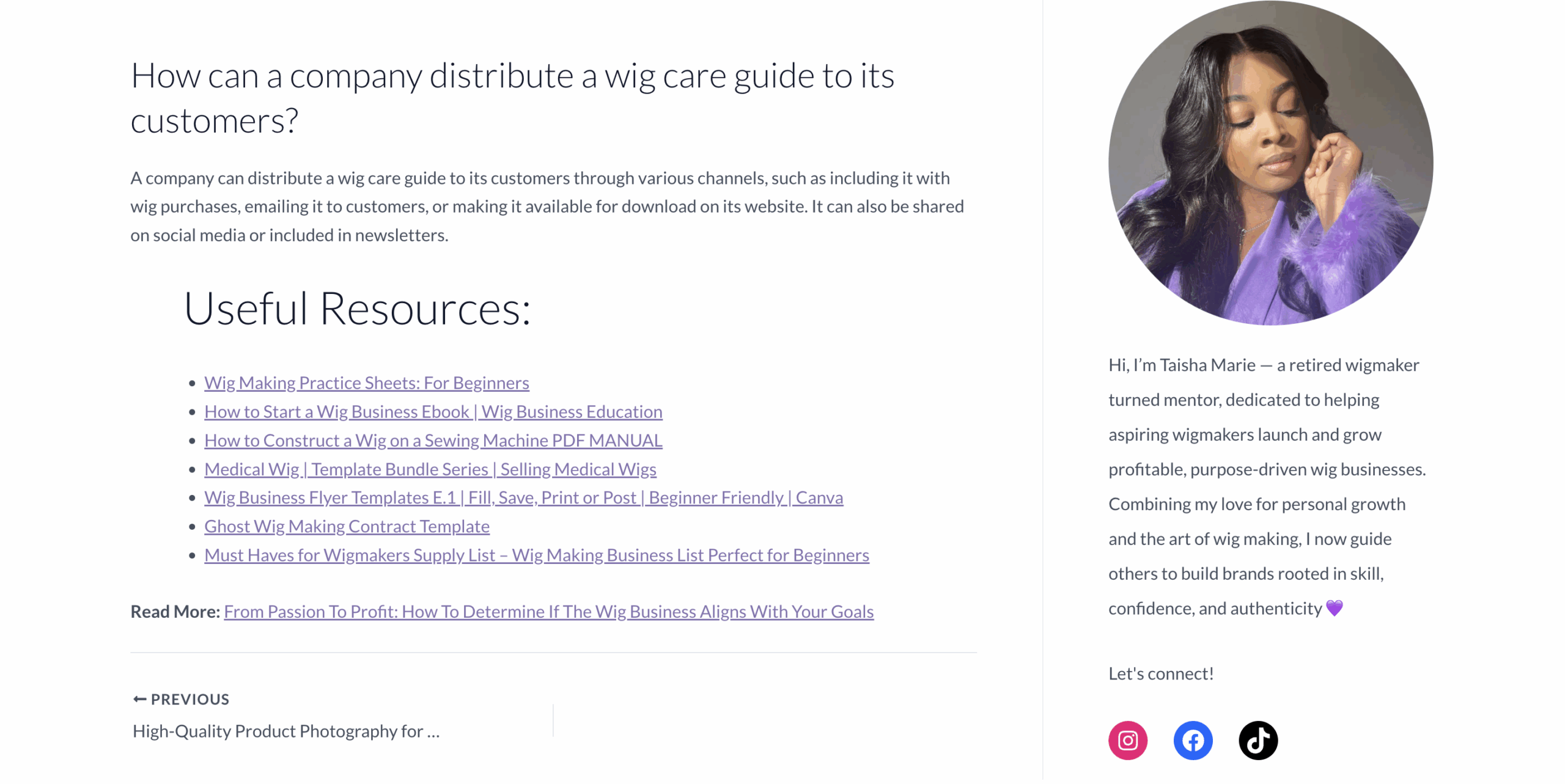
Task: Open High-Quality Product Photography previous post title
Action: (285, 731)
